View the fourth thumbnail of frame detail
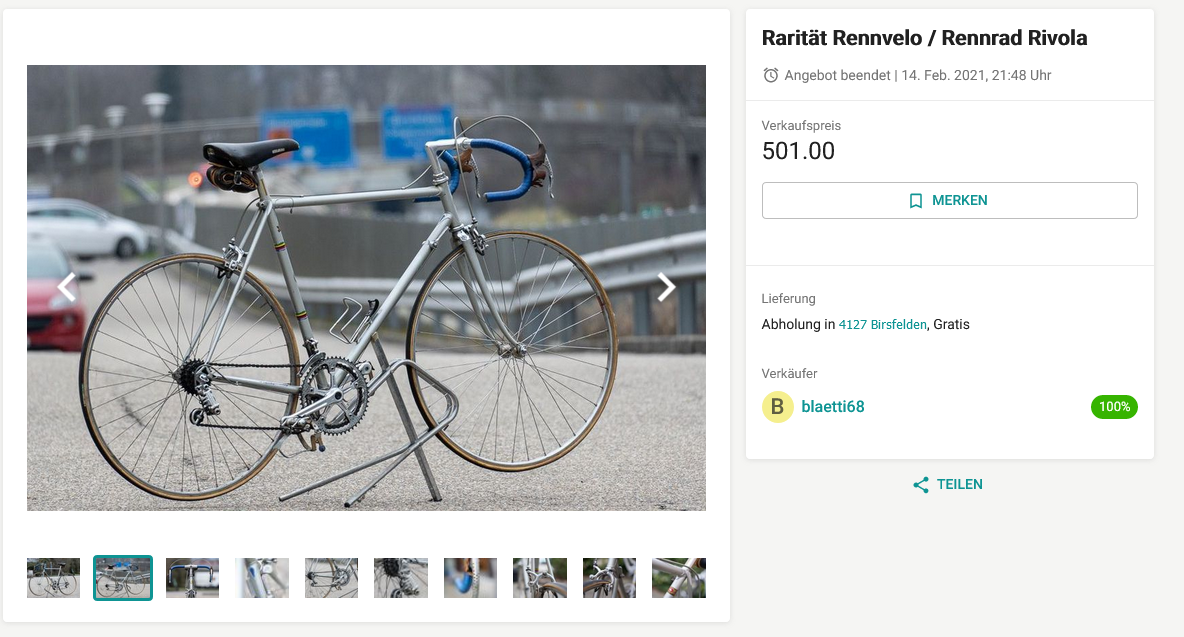Screen dimensions: 1184x637 tap(262, 578)
